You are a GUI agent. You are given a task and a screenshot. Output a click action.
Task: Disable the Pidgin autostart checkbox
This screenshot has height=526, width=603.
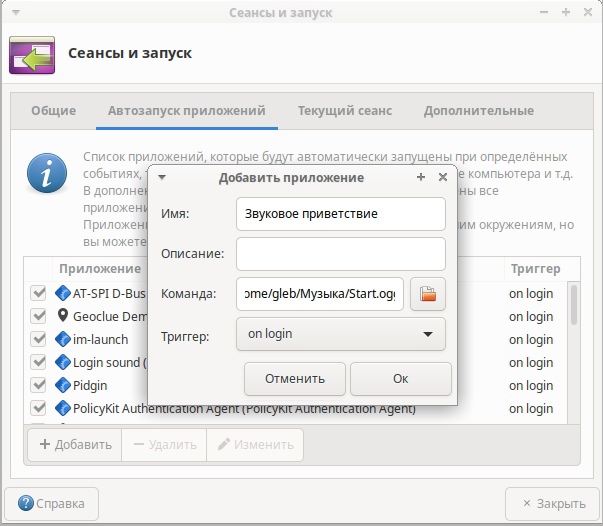(39, 386)
